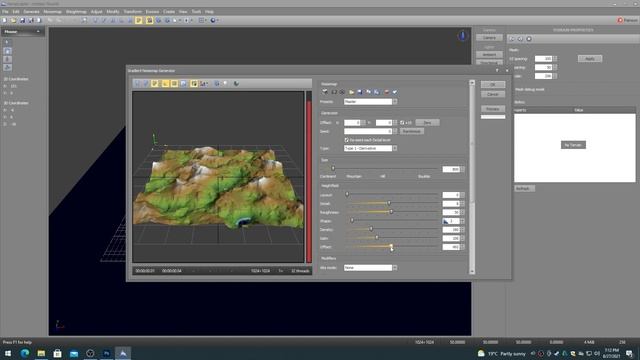Click the Seed input field

coord(368,131)
